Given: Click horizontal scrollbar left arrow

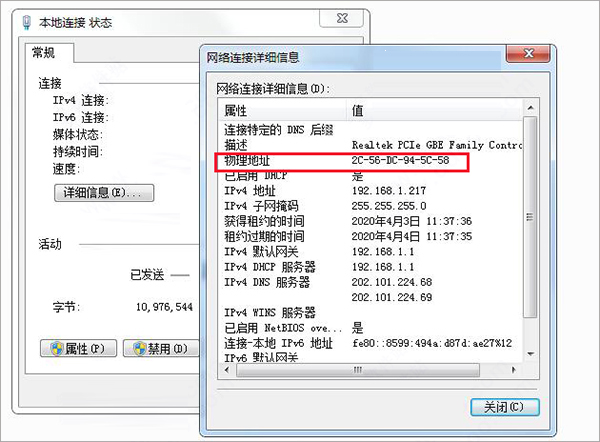Looking at the screenshot, I should pos(227,370).
